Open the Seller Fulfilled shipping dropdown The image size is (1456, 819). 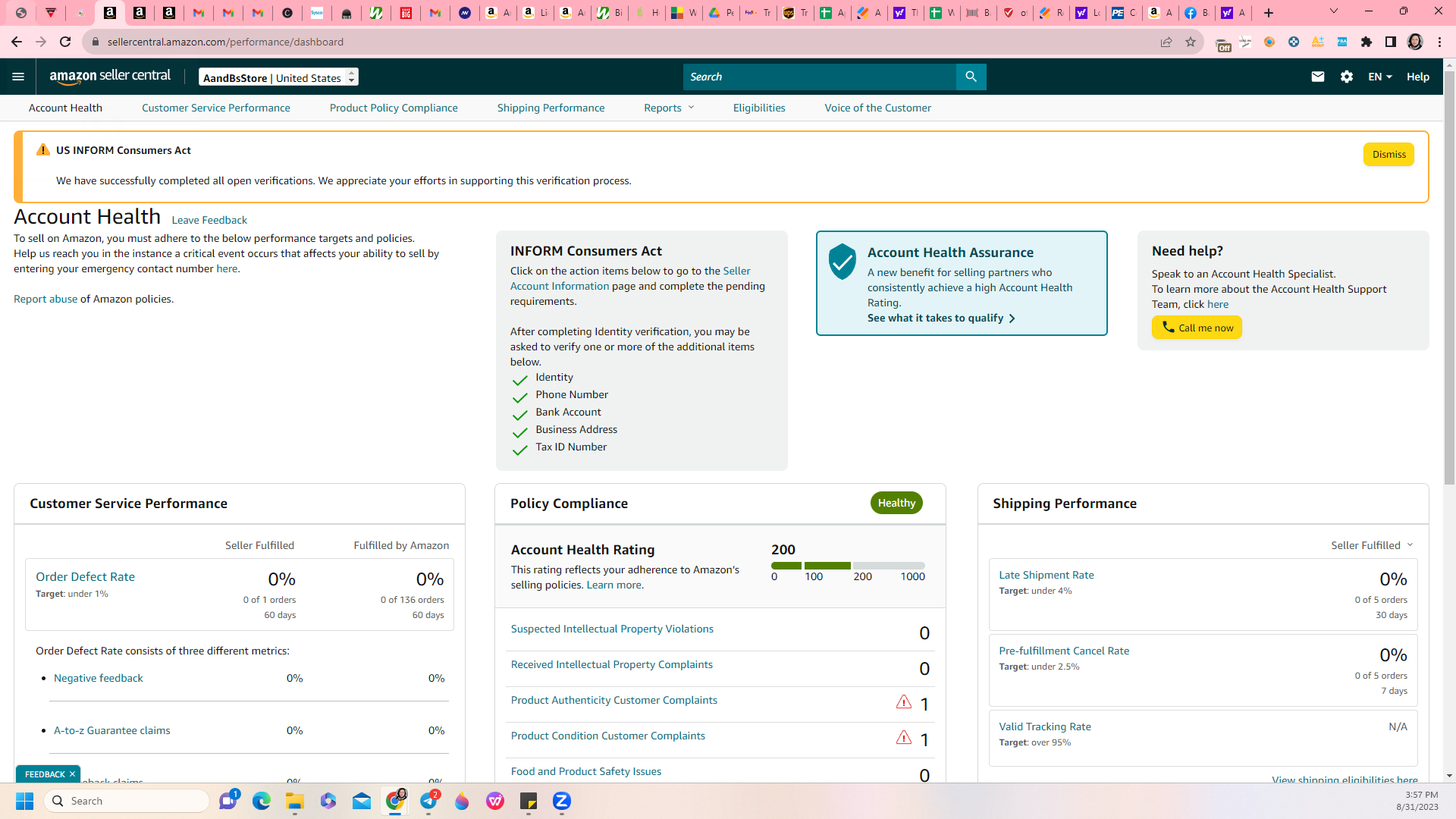click(1372, 545)
